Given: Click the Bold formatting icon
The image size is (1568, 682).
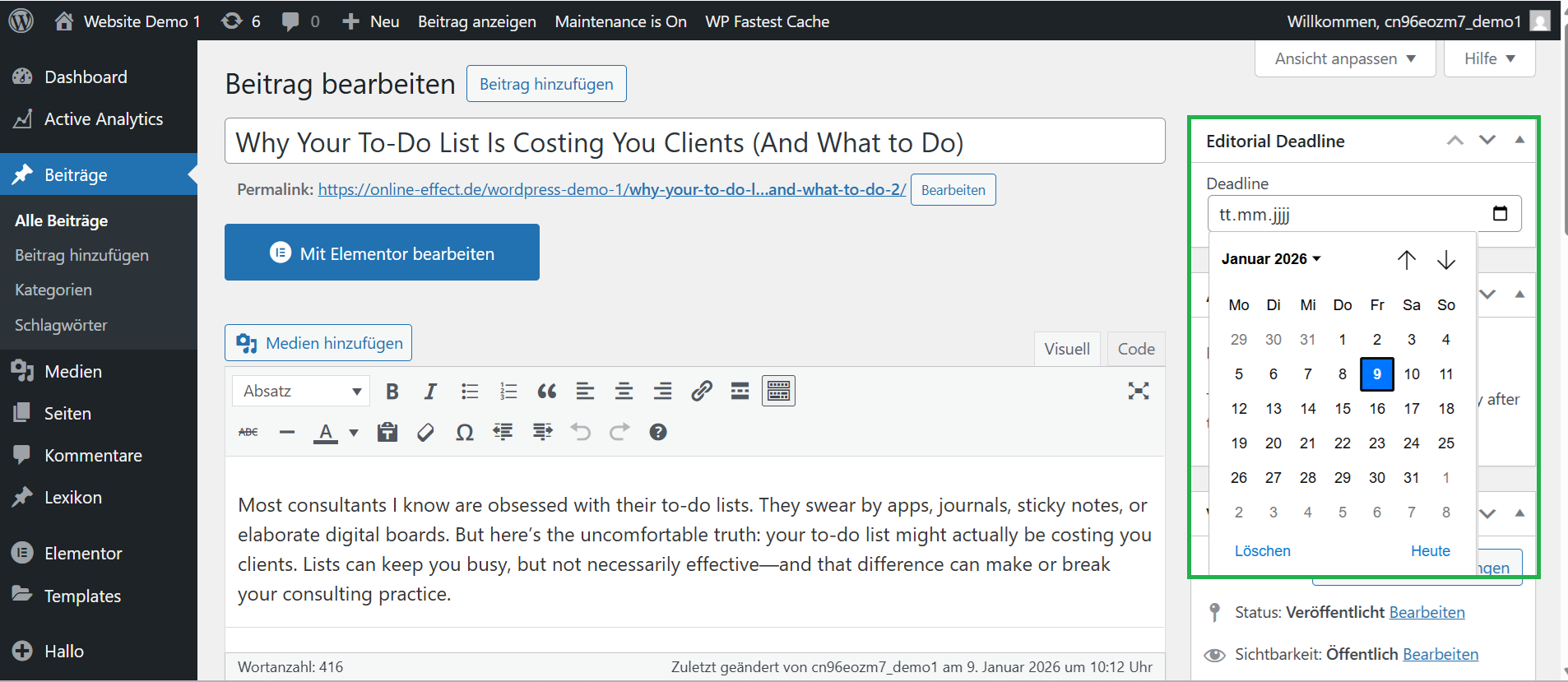Looking at the screenshot, I should click(392, 392).
